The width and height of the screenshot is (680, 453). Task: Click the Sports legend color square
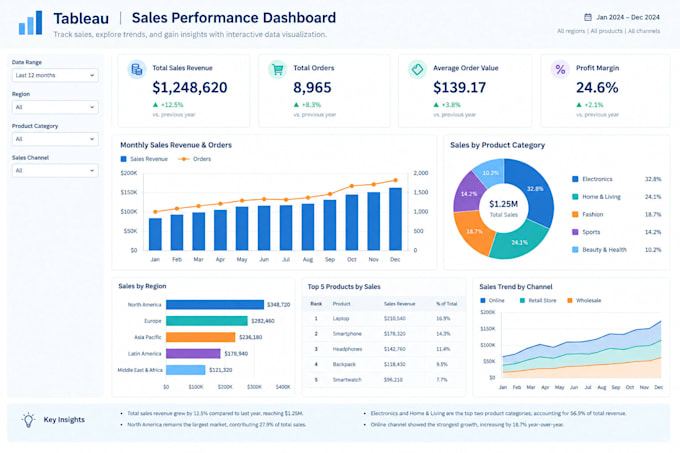(x=575, y=232)
